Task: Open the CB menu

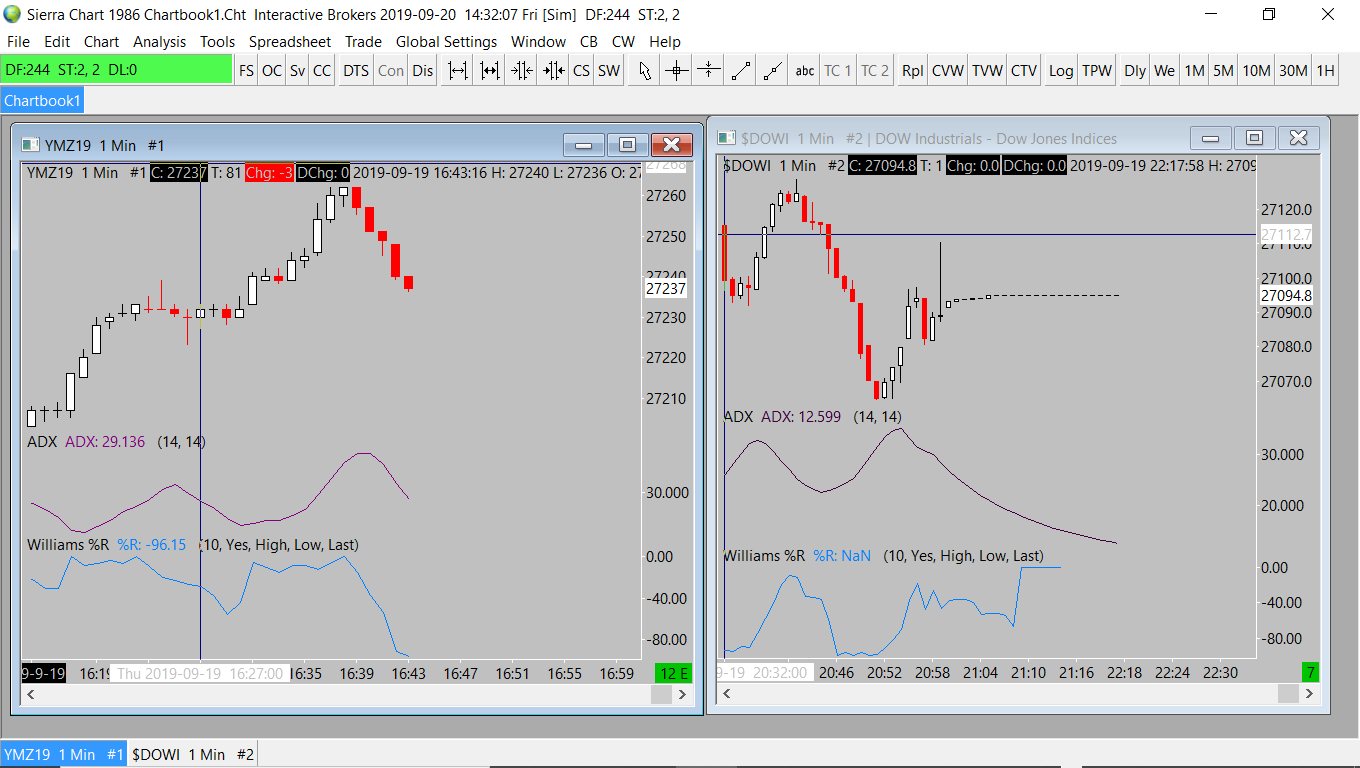Action: pyautogui.click(x=589, y=42)
